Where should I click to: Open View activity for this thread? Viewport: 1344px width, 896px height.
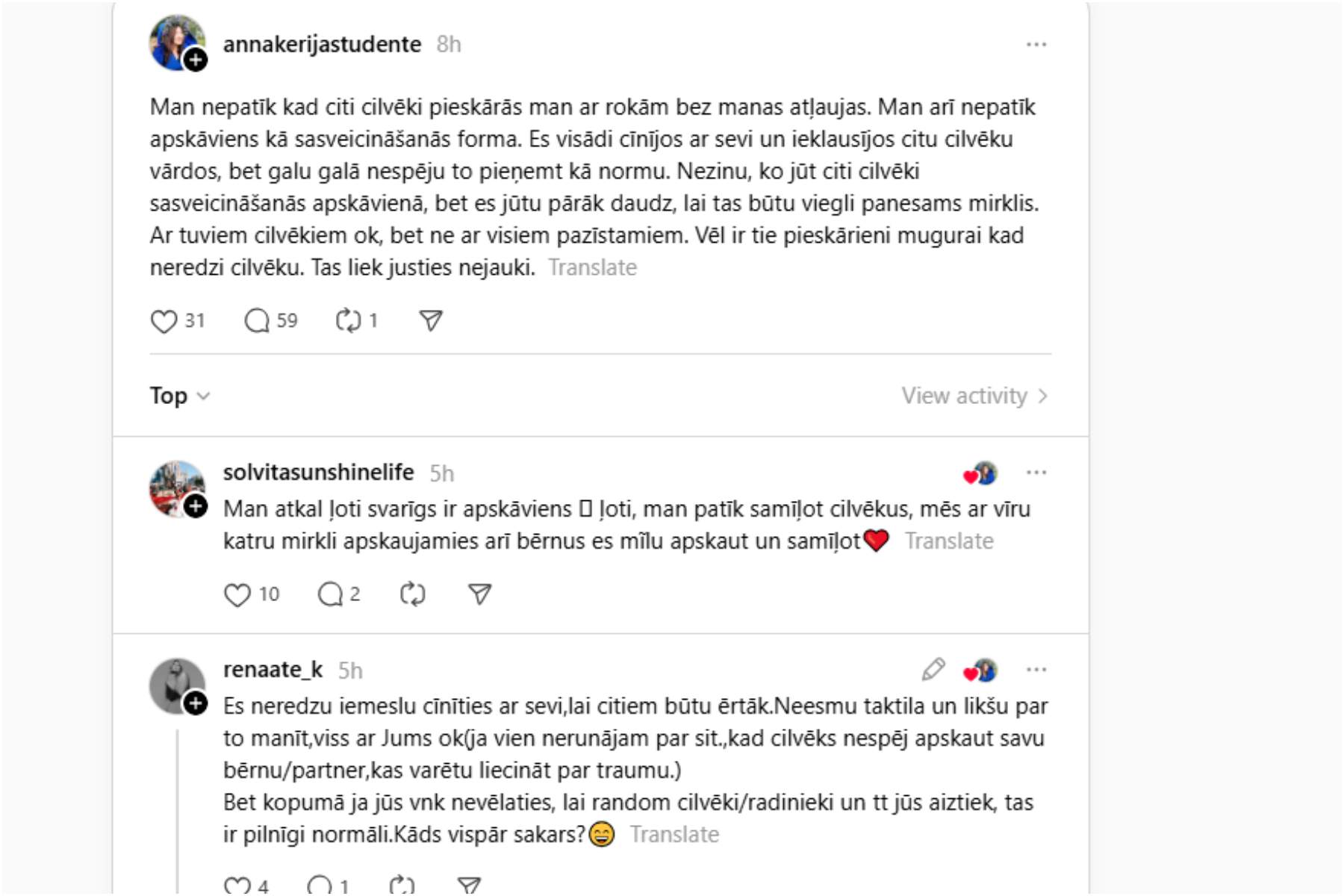click(974, 396)
